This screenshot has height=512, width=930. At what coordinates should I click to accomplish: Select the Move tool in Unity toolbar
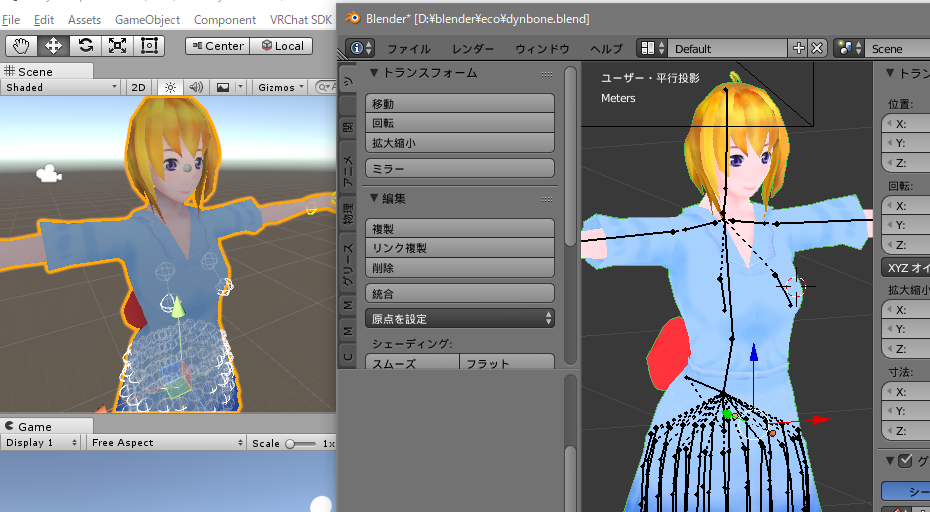pos(53,46)
